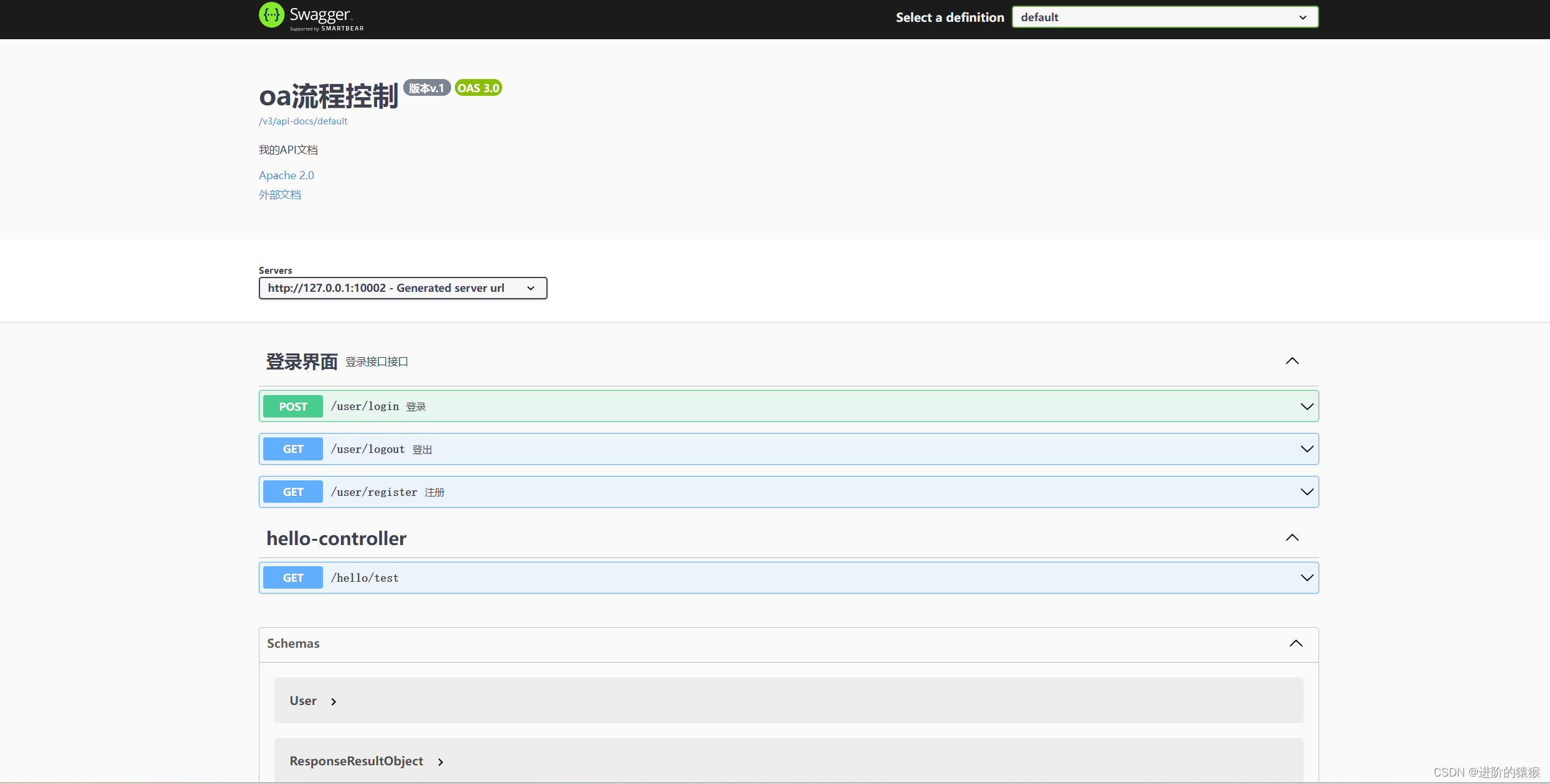Click the GET badge on /user/logout

click(292, 449)
